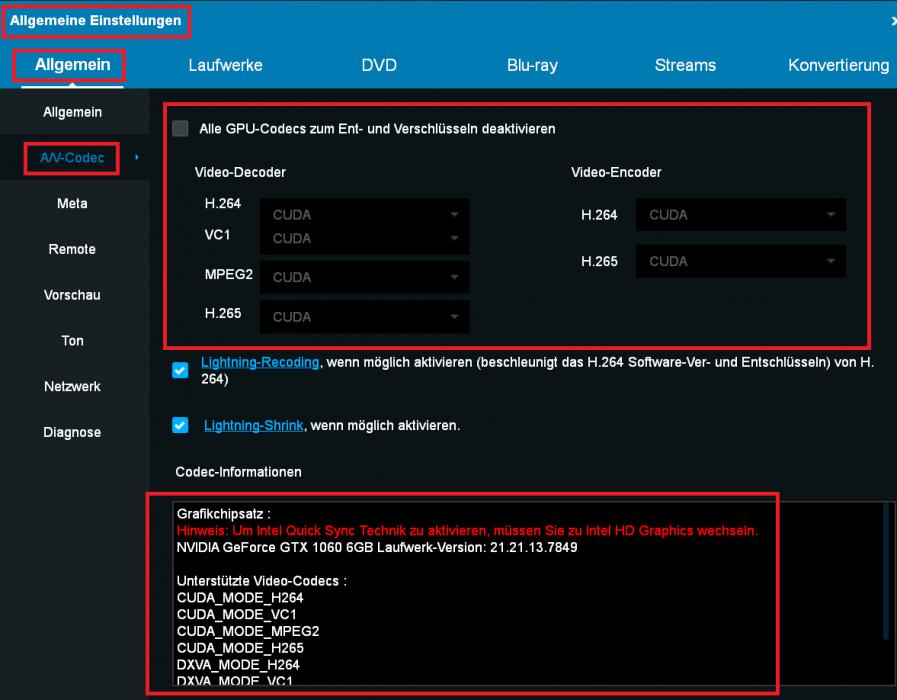Switch to the Blu-ray tab
897x700 pixels.
[532, 65]
